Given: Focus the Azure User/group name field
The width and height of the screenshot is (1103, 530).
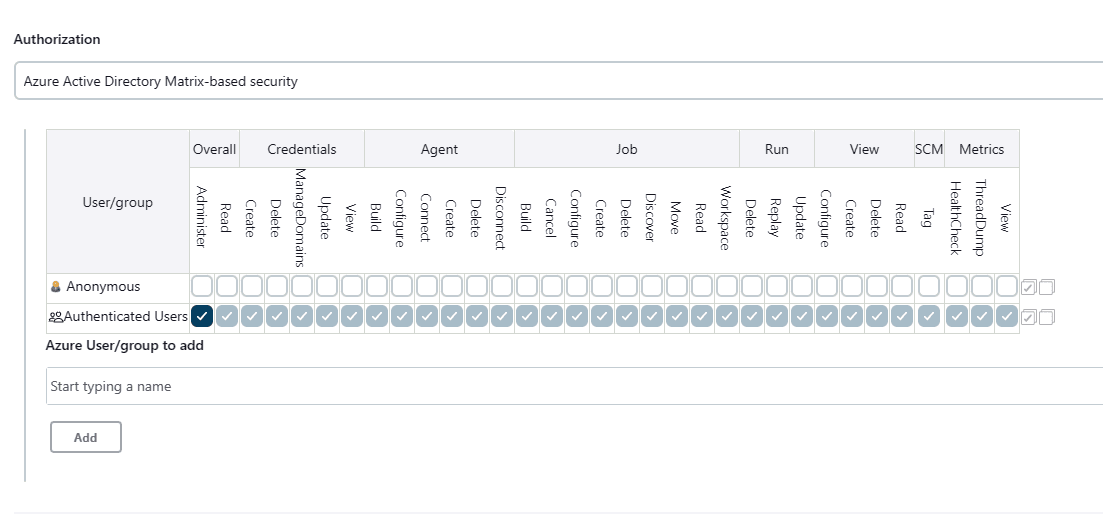Looking at the screenshot, I should pyautogui.click(x=574, y=386).
